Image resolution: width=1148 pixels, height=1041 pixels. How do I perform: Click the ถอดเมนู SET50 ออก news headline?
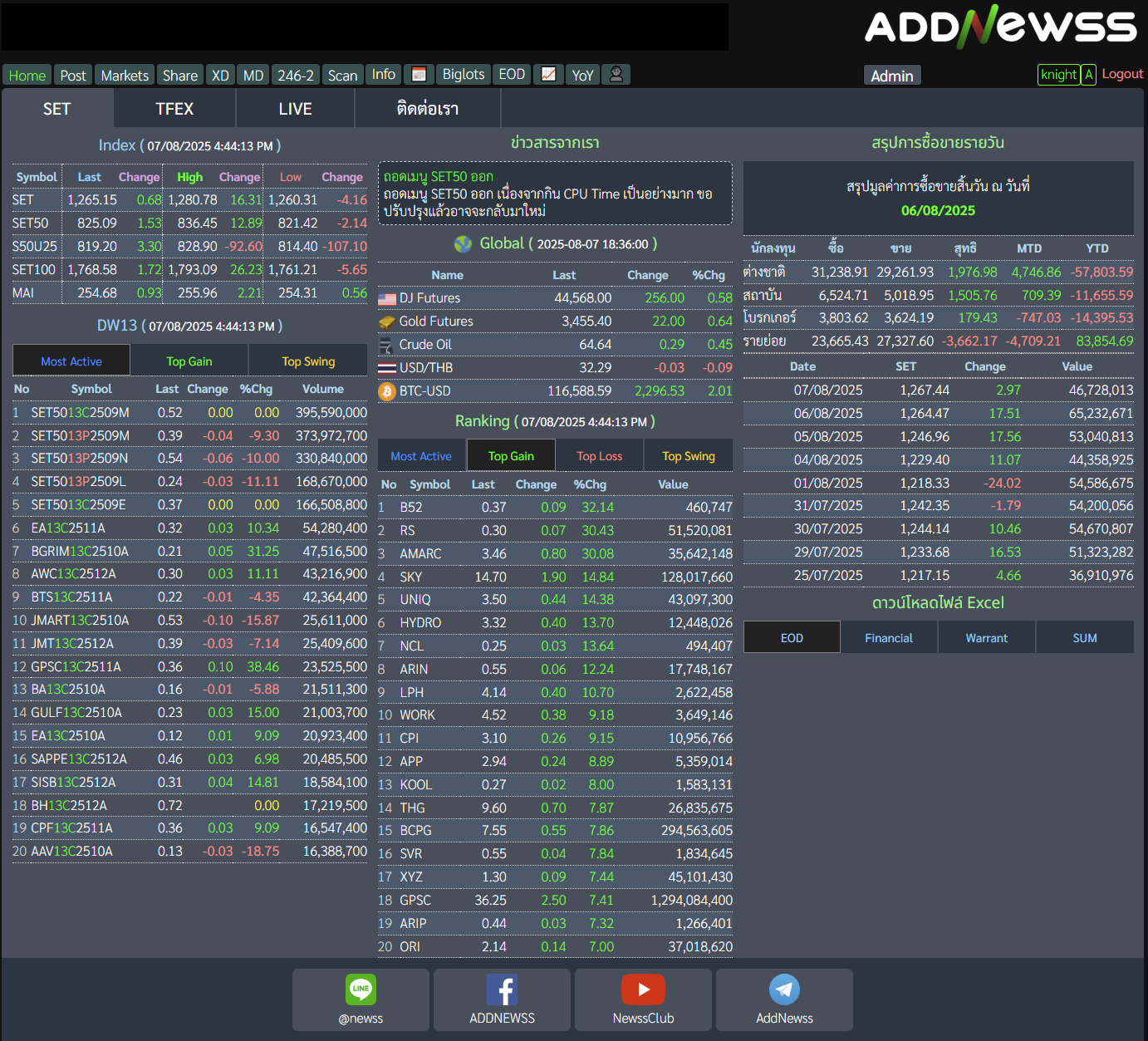[x=439, y=176]
